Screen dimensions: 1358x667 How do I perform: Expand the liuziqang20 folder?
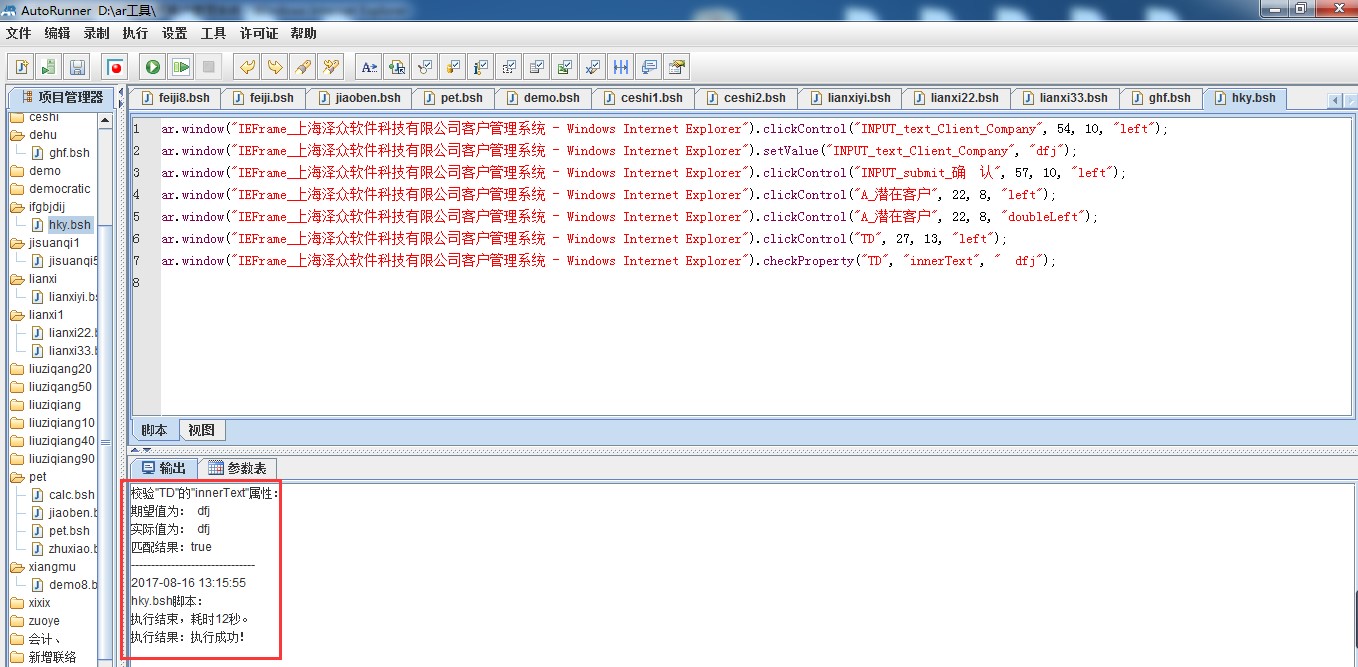59,369
